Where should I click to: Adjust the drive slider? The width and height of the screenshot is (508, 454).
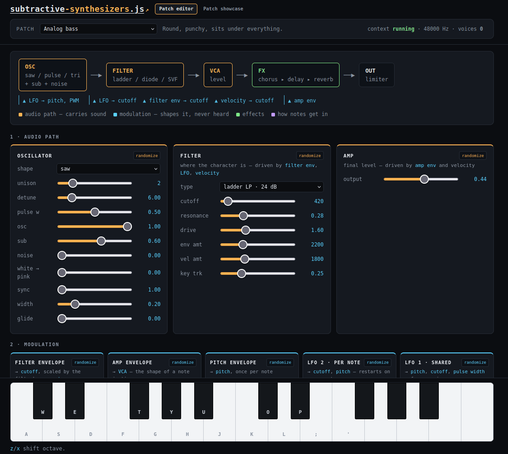(258, 230)
